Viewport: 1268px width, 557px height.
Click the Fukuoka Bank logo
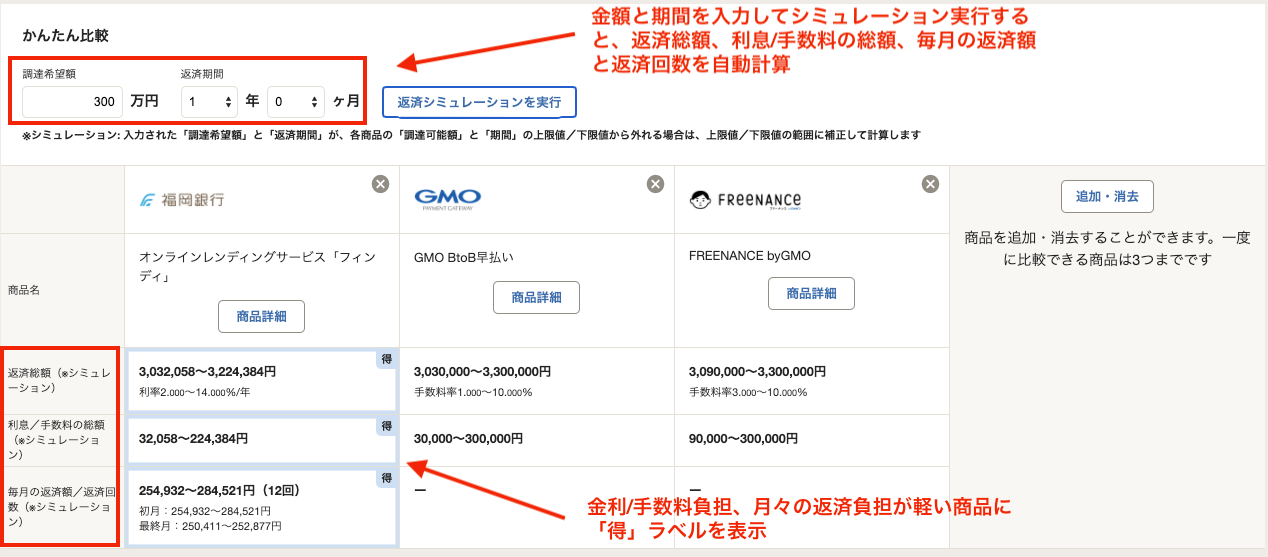[x=182, y=199]
